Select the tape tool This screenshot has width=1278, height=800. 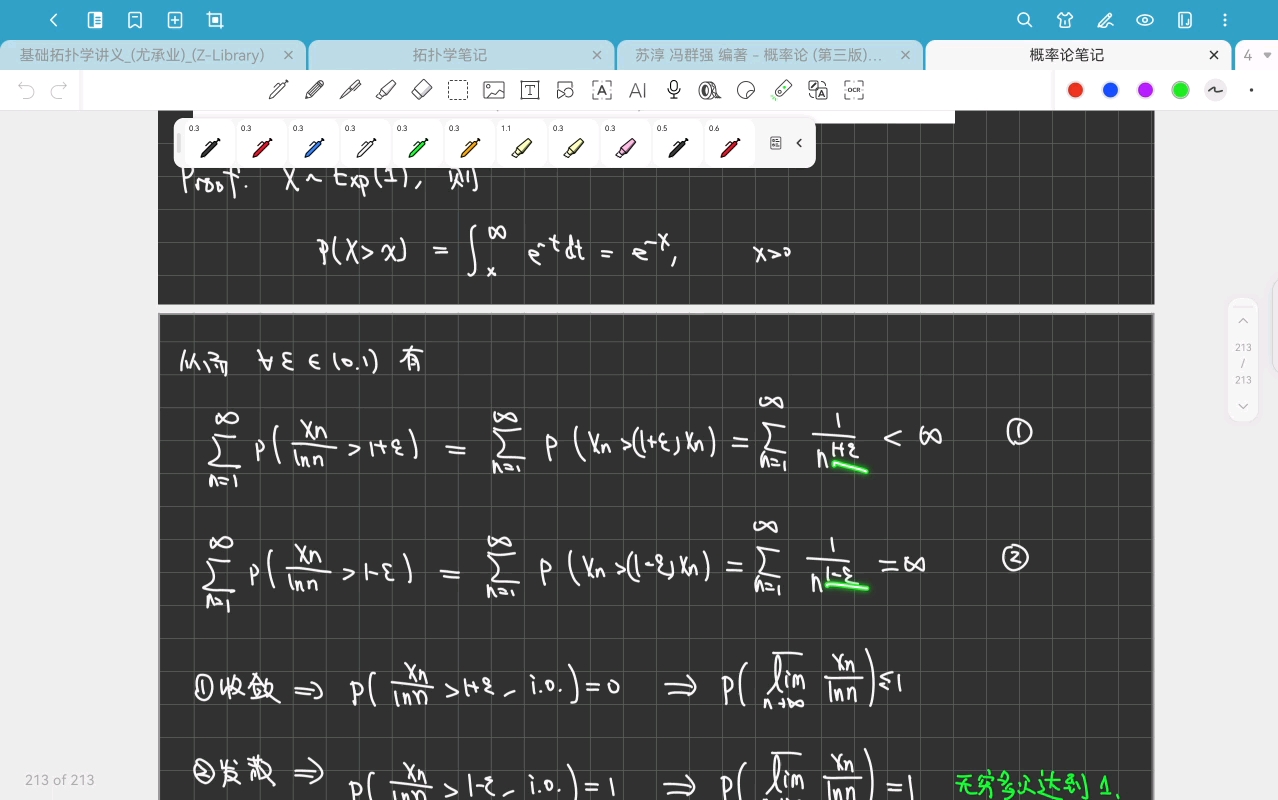710,90
